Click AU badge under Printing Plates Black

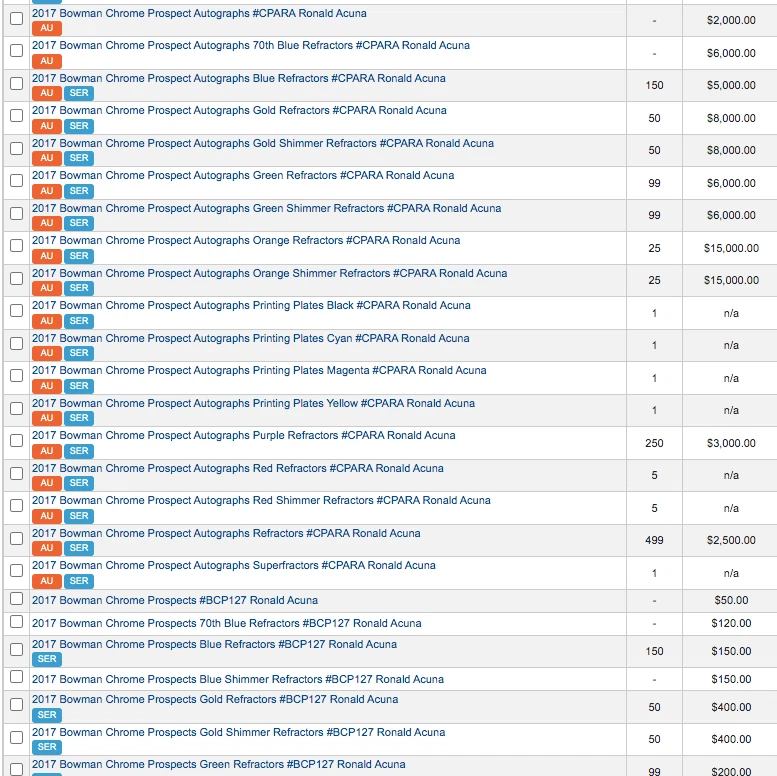(47, 321)
